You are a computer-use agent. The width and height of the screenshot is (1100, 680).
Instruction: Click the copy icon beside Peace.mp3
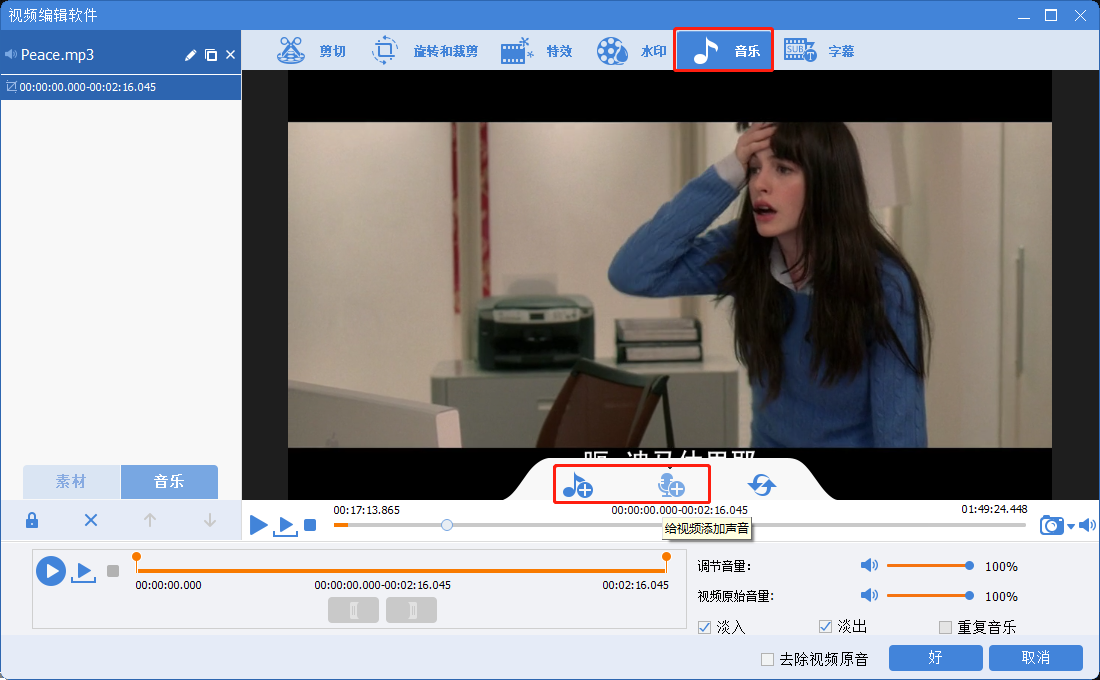pyautogui.click(x=210, y=55)
